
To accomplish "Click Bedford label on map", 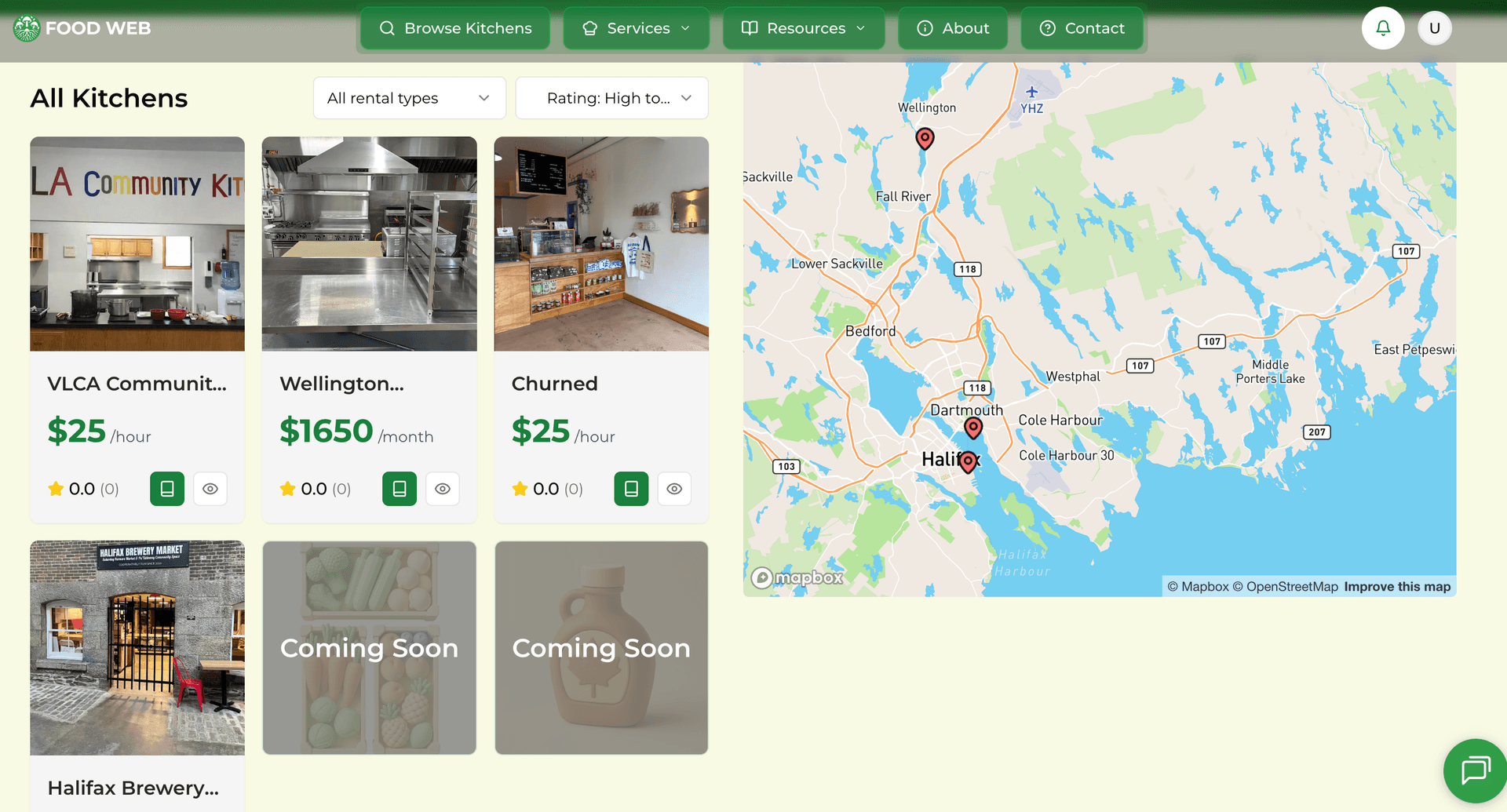I will tap(870, 331).
